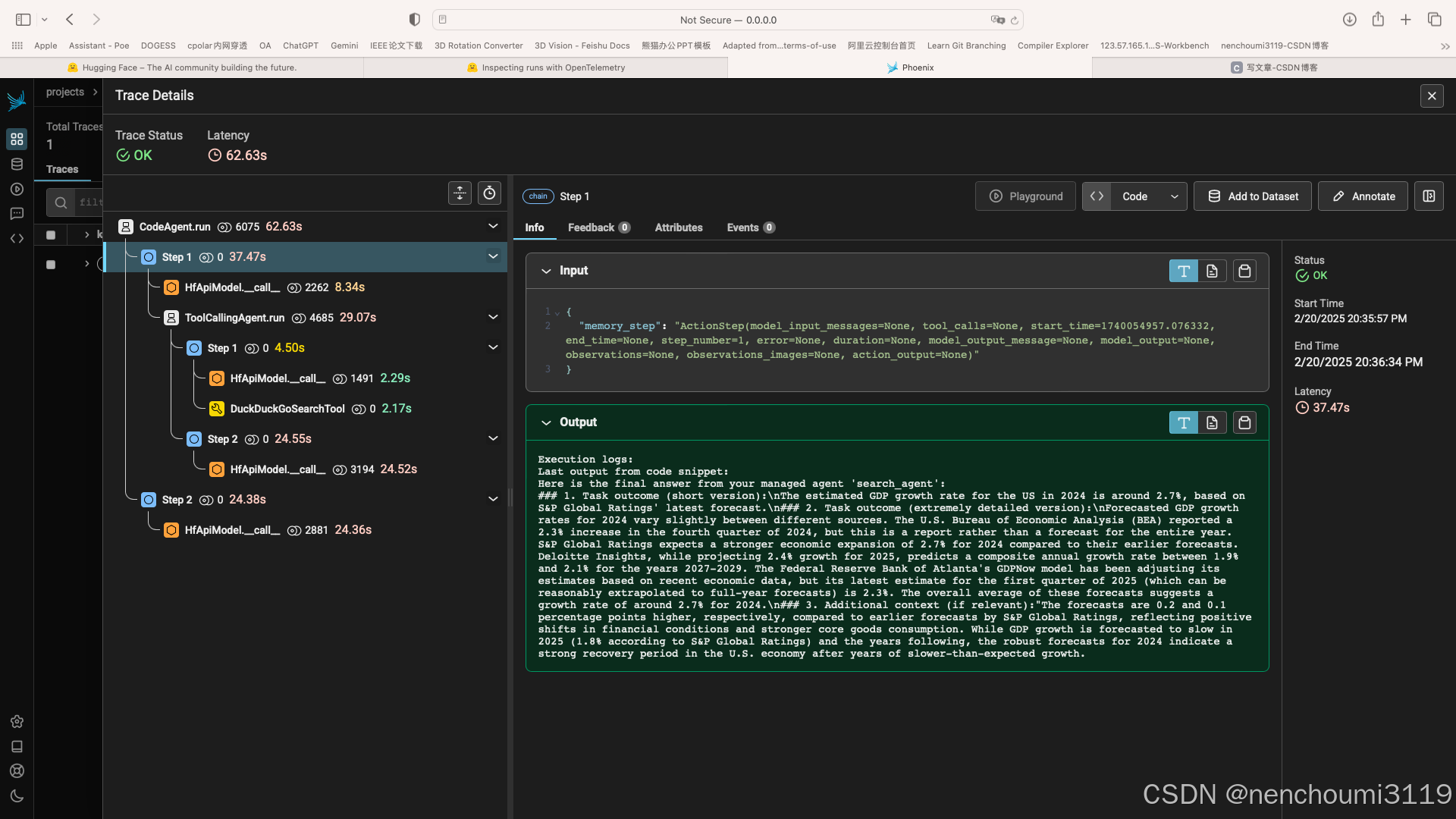Click the Add to Dataset button
This screenshot has height=819, width=1456.
pos(1253,196)
